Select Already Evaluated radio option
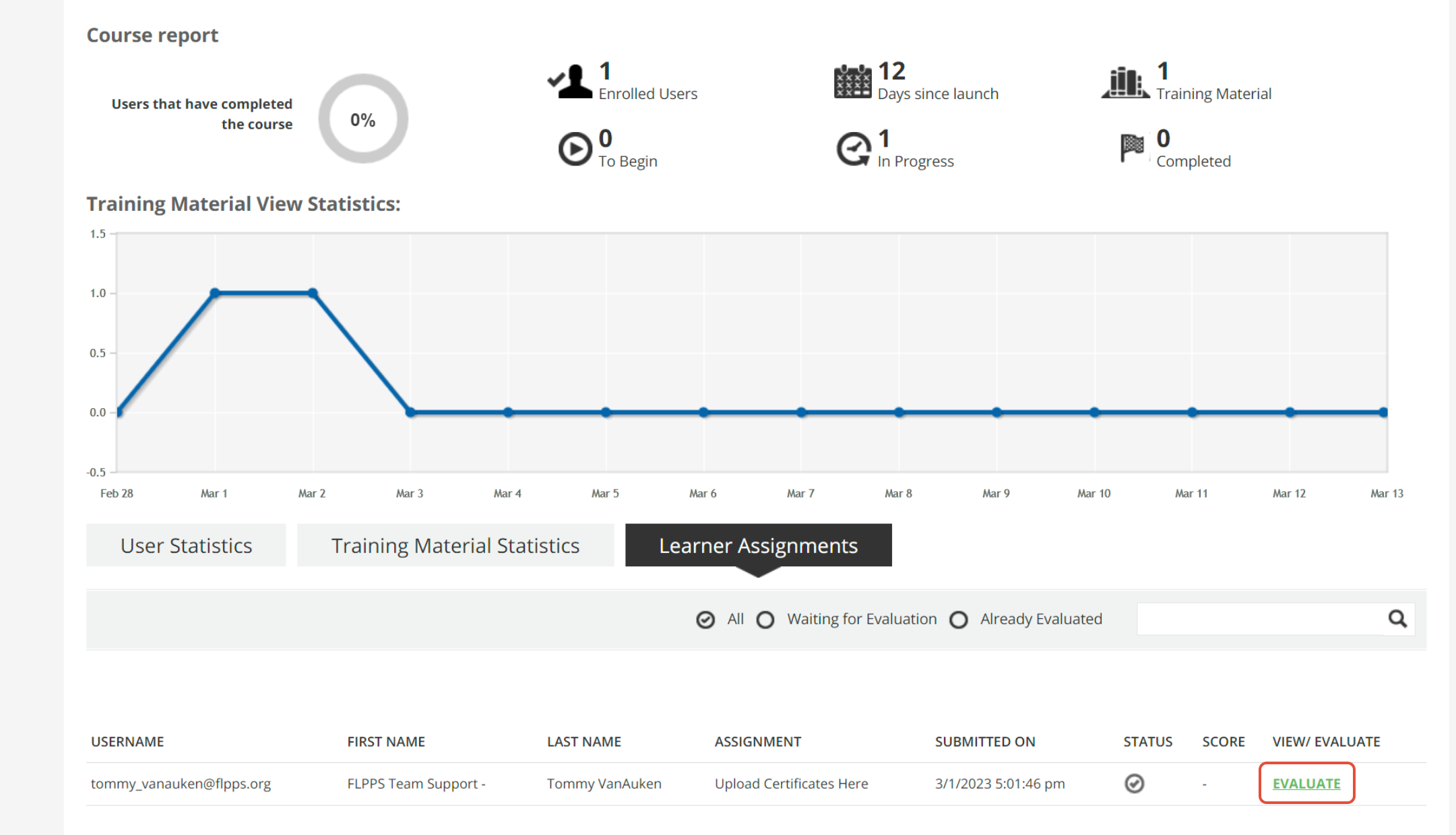1456x835 pixels. point(959,620)
